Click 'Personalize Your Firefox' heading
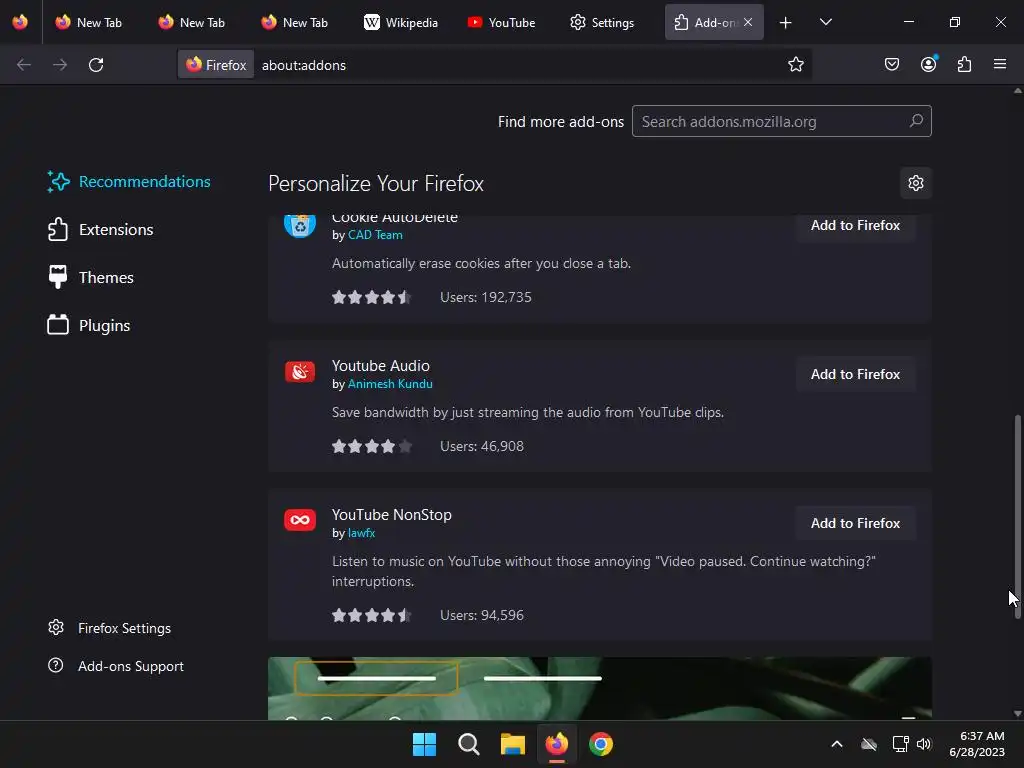Image resolution: width=1024 pixels, height=768 pixels. [x=376, y=184]
